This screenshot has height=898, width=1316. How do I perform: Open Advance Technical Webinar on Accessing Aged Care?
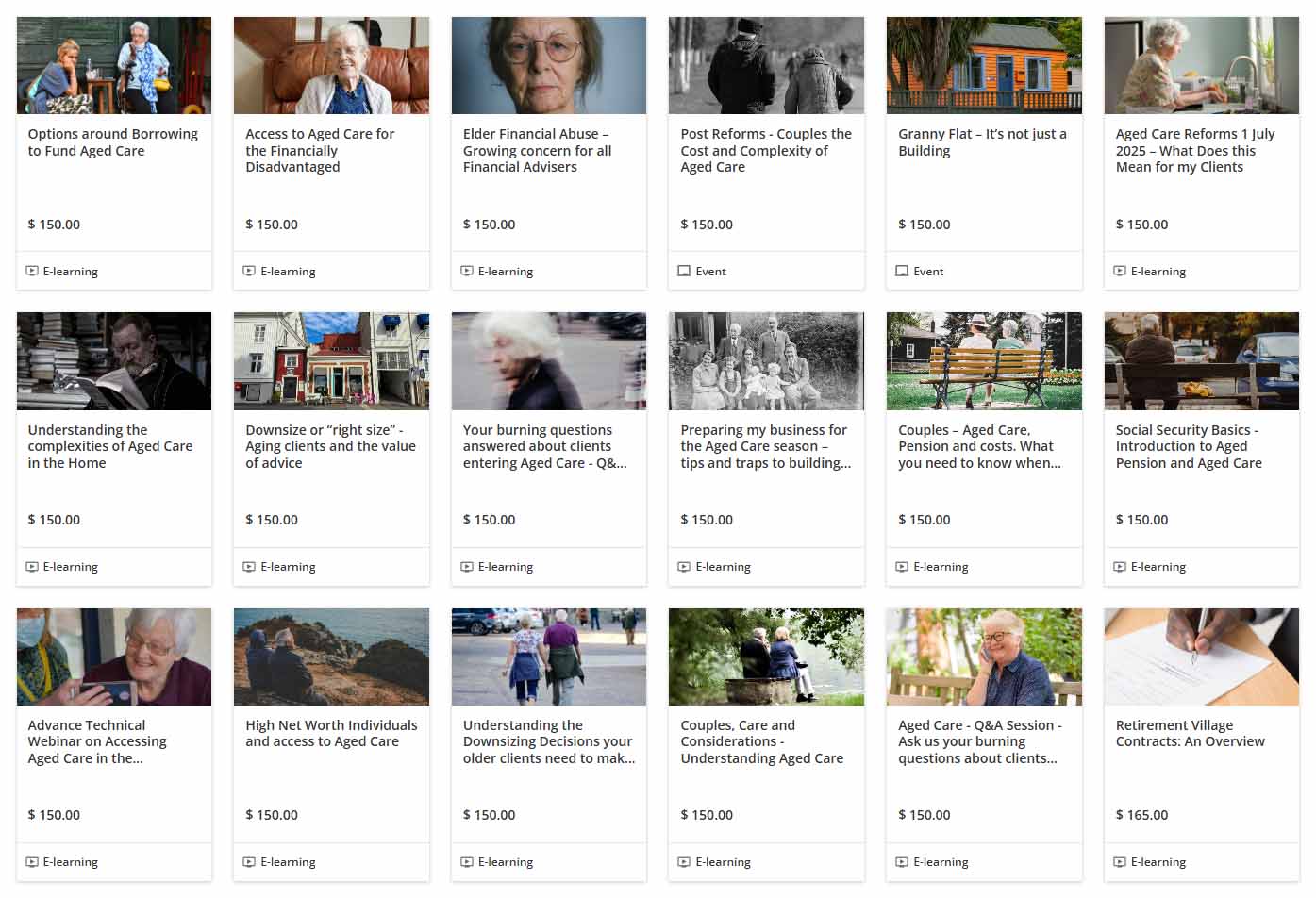(97, 741)
